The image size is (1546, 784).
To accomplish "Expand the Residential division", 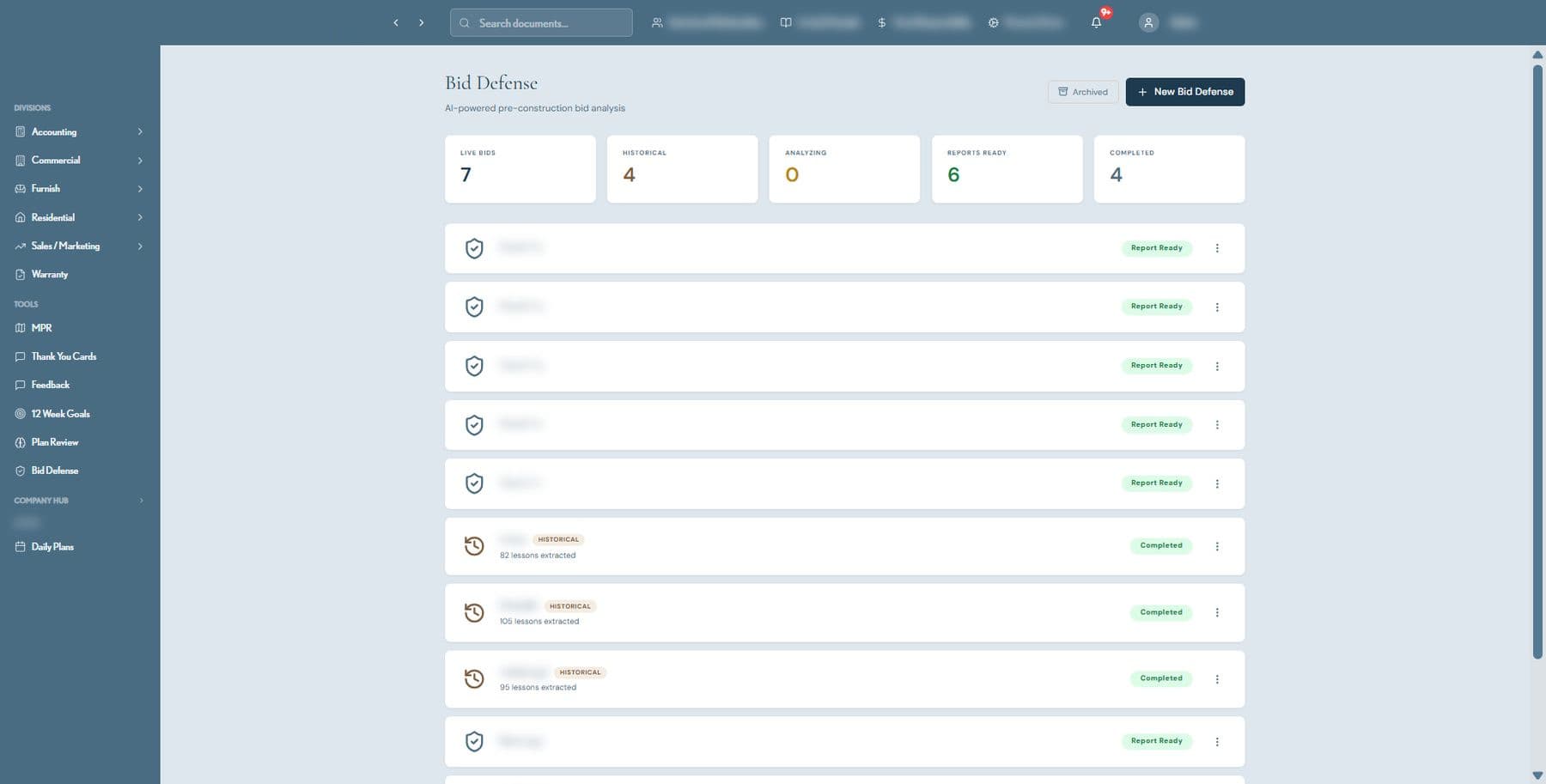I will coord(140,217).
